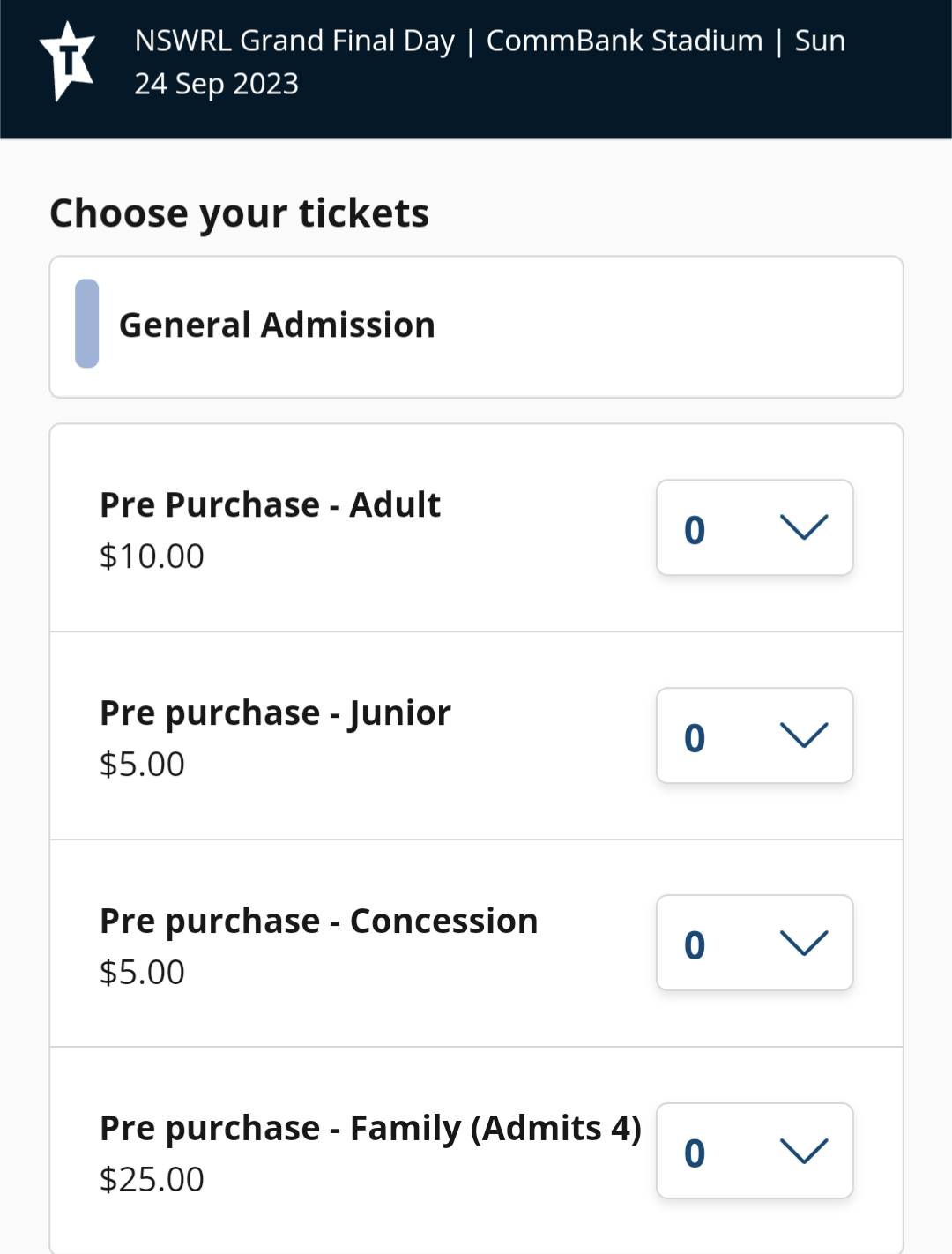Select the General Admission blue color swatch
The height and width of the screenshot is (1254, 952).
[x=86, y=324]
